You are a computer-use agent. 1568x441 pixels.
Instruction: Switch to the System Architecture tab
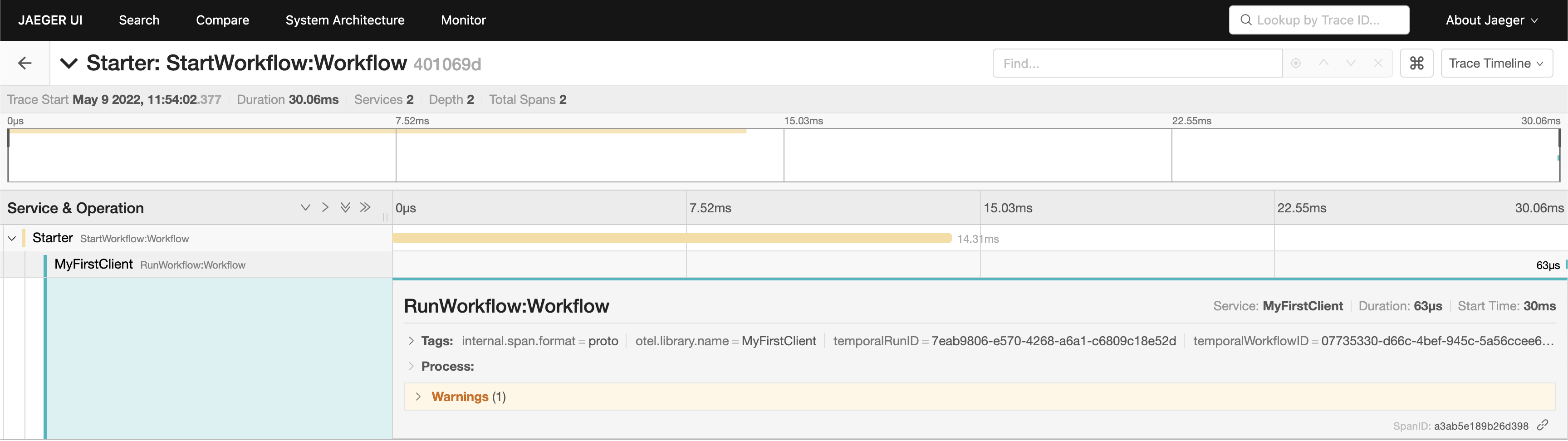345,20
